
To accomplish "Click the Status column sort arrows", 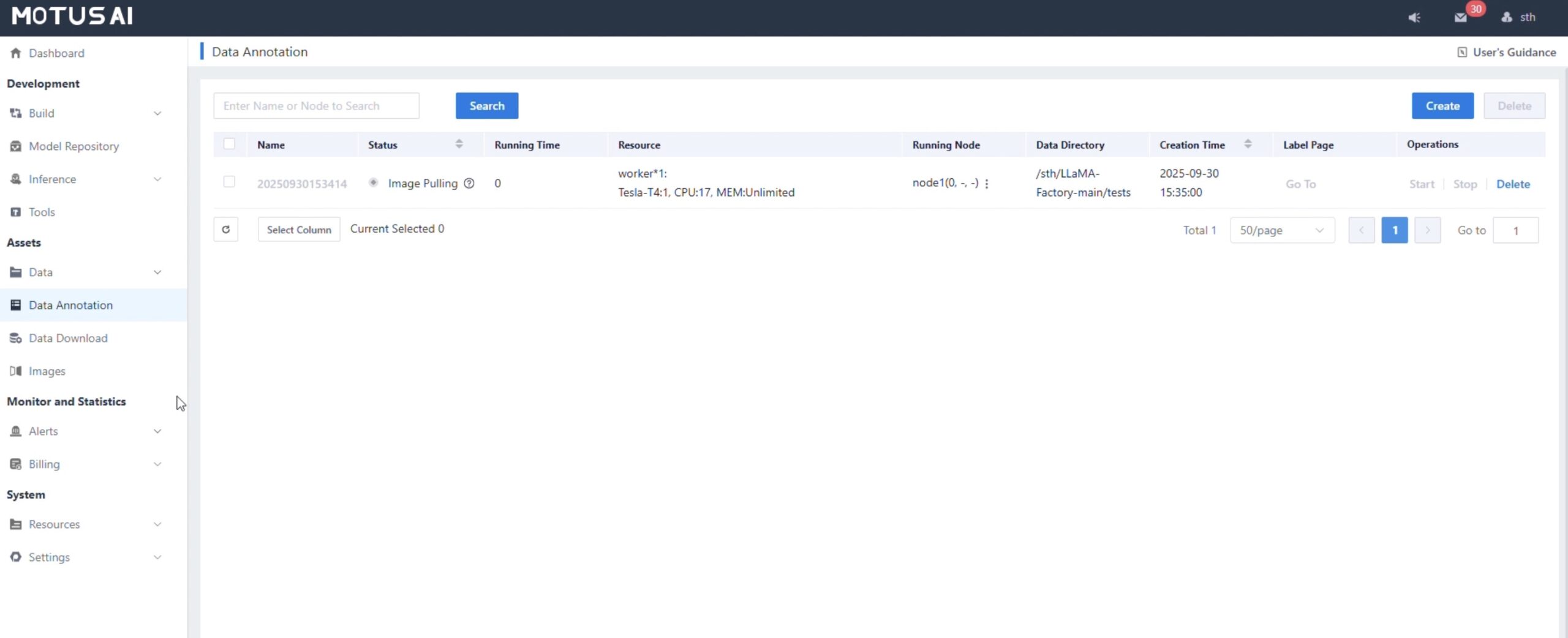I will 459,144.
